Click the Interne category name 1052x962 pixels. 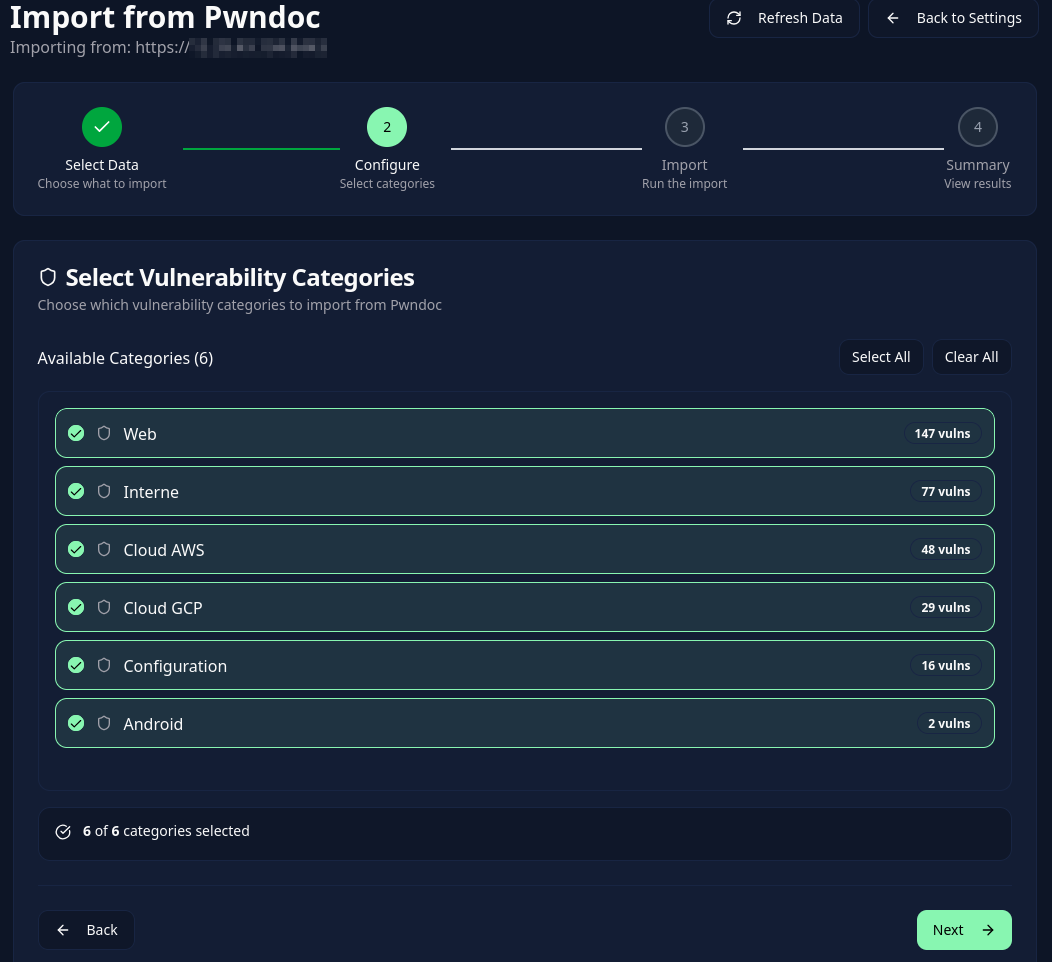pos(151,492)
